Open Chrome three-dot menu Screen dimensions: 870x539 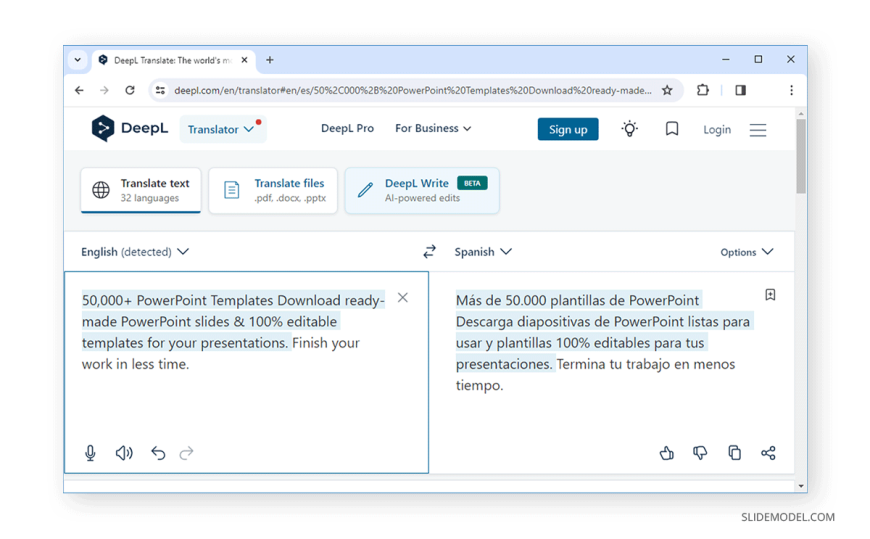click(x=791, y=90)
